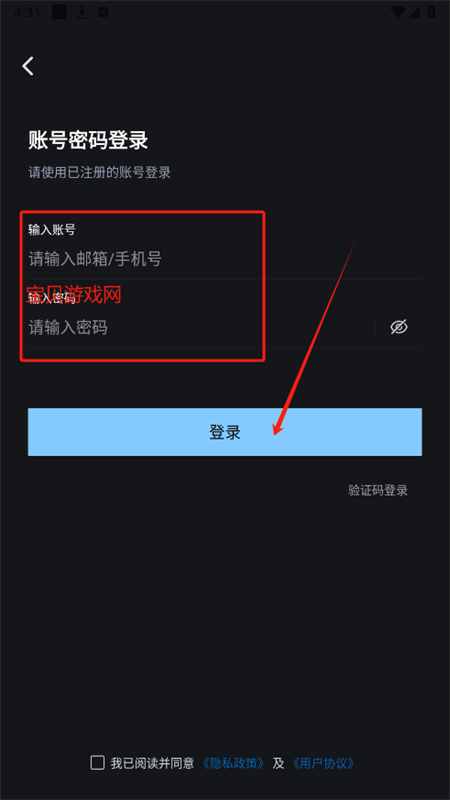
Task: Switch to 验证码登录
Action: (x=378, y=490)
